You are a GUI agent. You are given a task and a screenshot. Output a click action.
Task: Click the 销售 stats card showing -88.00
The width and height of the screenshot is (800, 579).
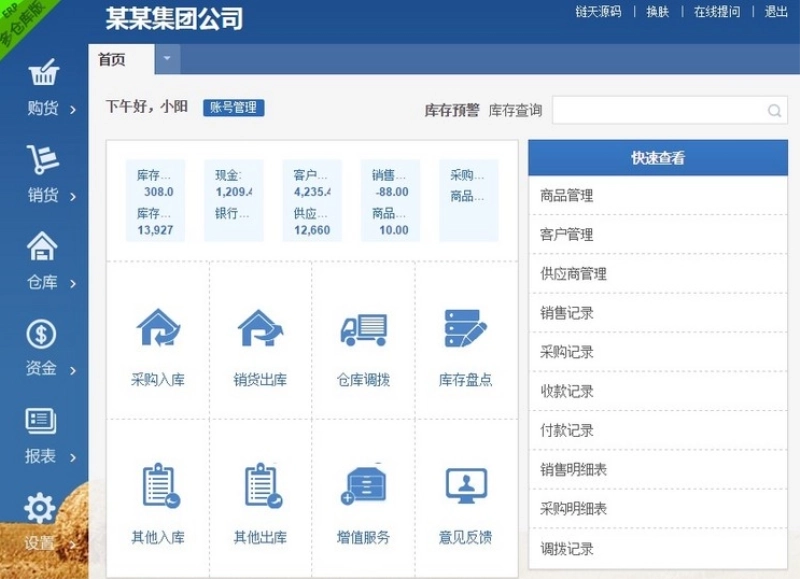390,200
